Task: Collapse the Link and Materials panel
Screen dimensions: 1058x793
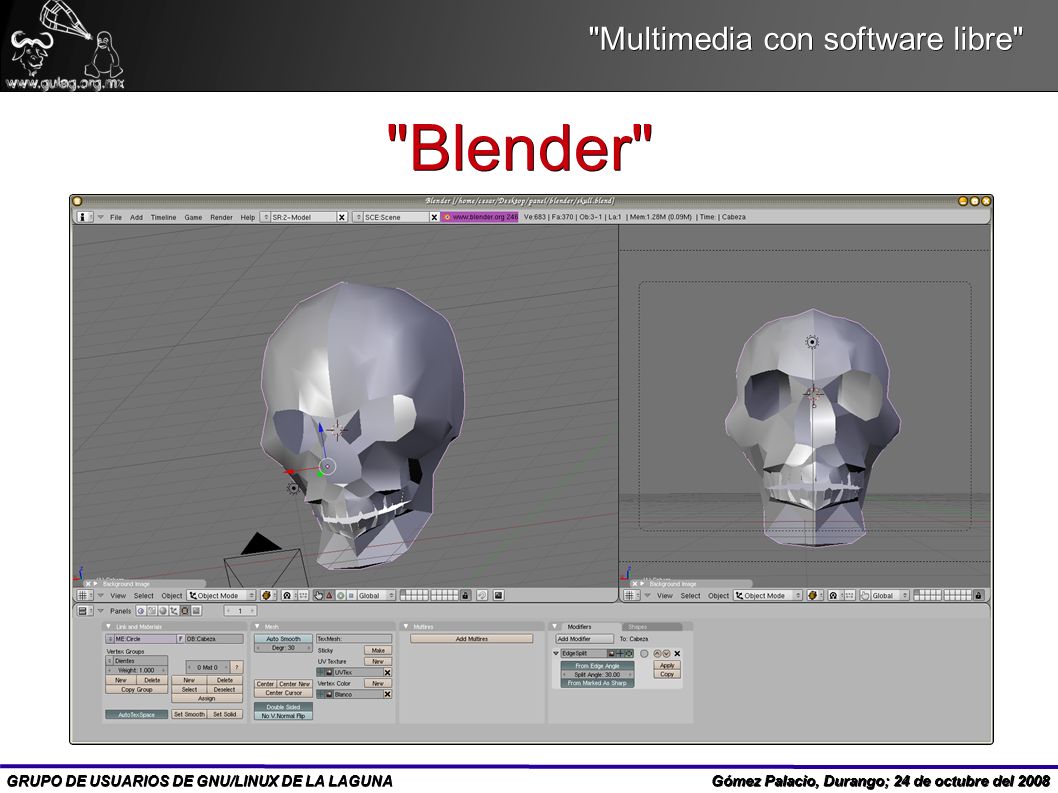Action: tap(109, 626)
